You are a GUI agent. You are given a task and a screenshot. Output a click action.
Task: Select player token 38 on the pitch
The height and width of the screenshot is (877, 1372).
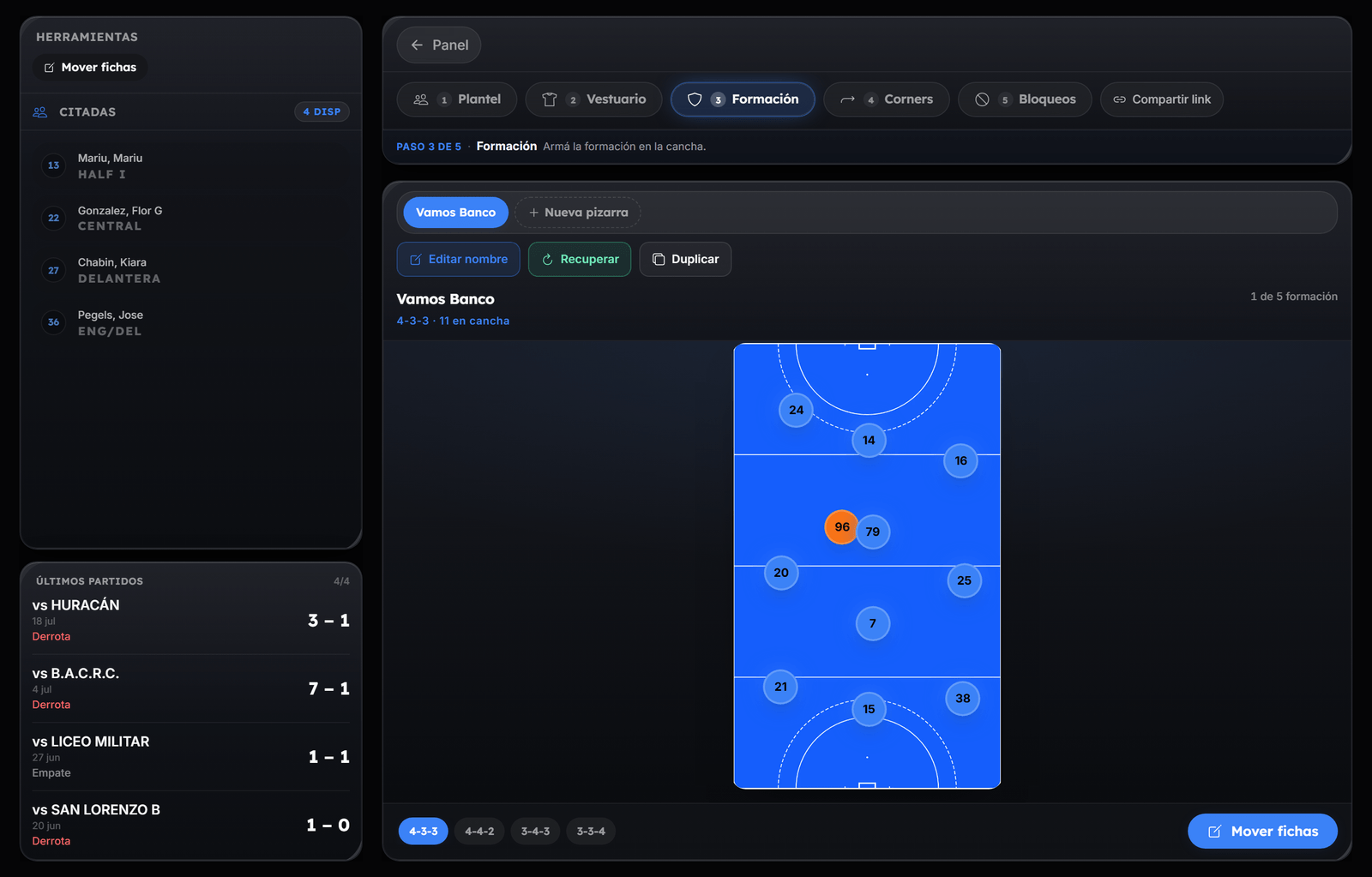click(x=963, y=699)
